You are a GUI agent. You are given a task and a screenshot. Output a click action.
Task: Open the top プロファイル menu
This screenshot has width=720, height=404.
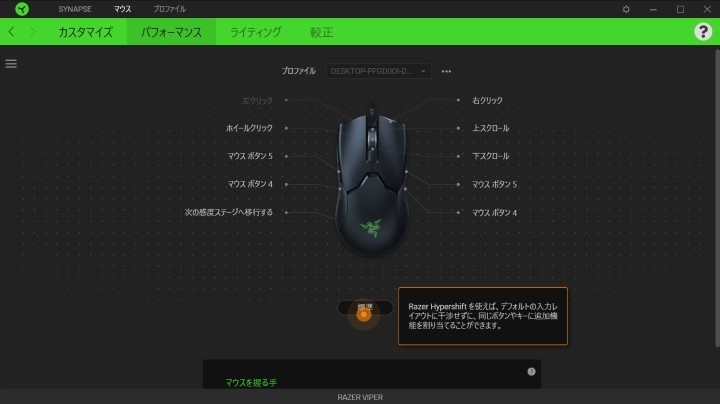coord(169,9)
